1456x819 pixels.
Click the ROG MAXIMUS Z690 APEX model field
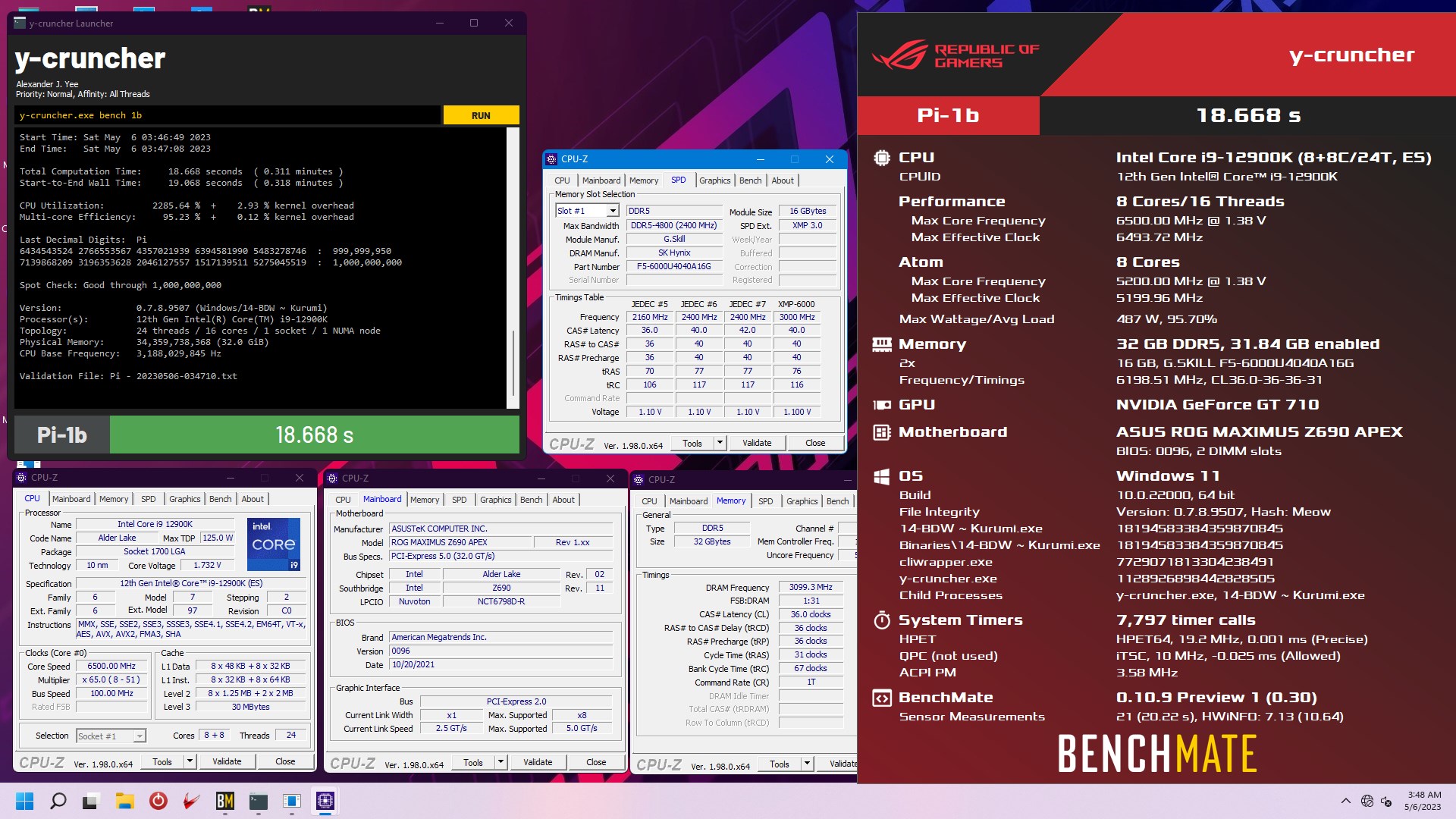[x=460, y=543]
